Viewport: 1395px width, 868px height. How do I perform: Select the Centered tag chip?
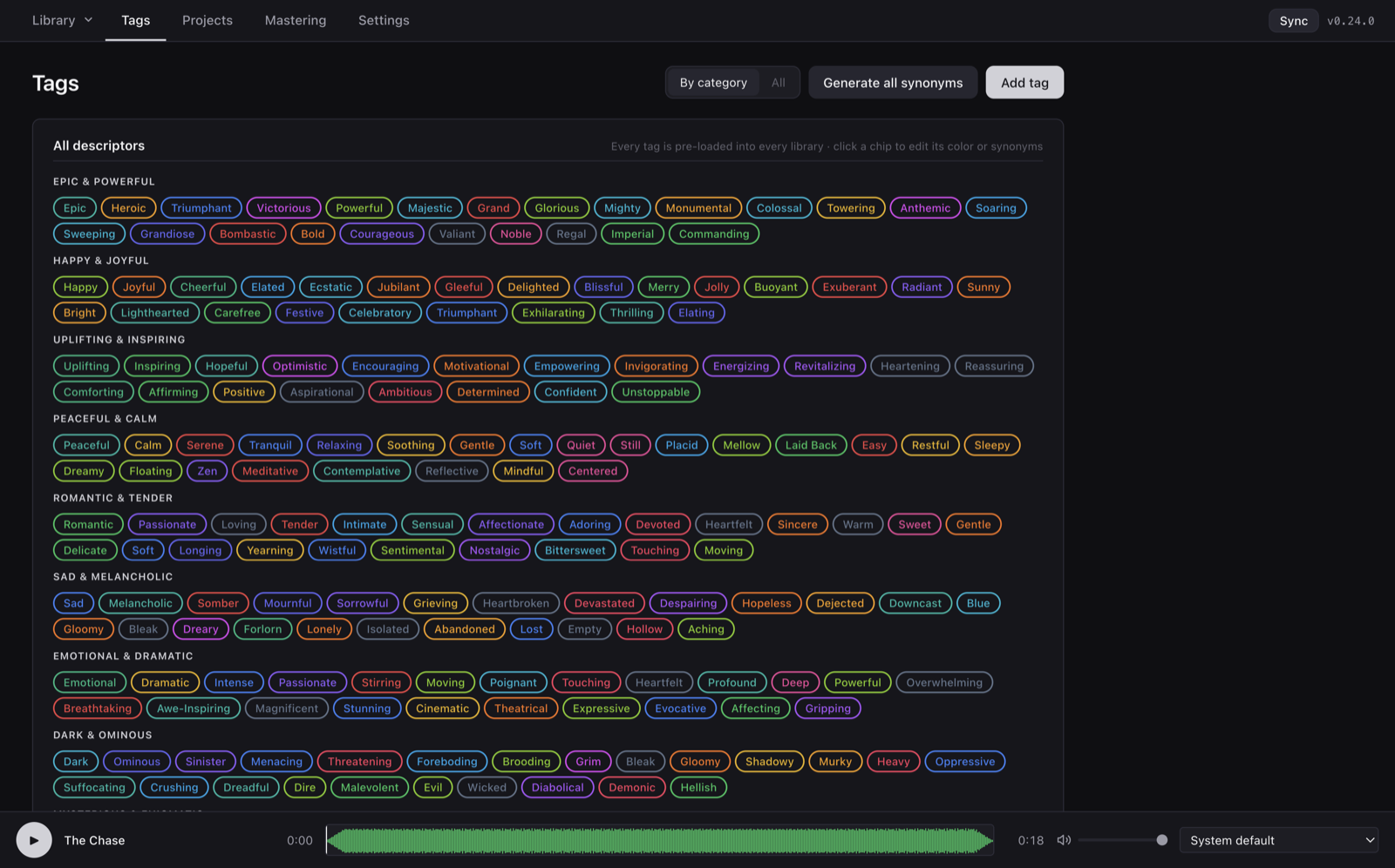click(593, 471)
